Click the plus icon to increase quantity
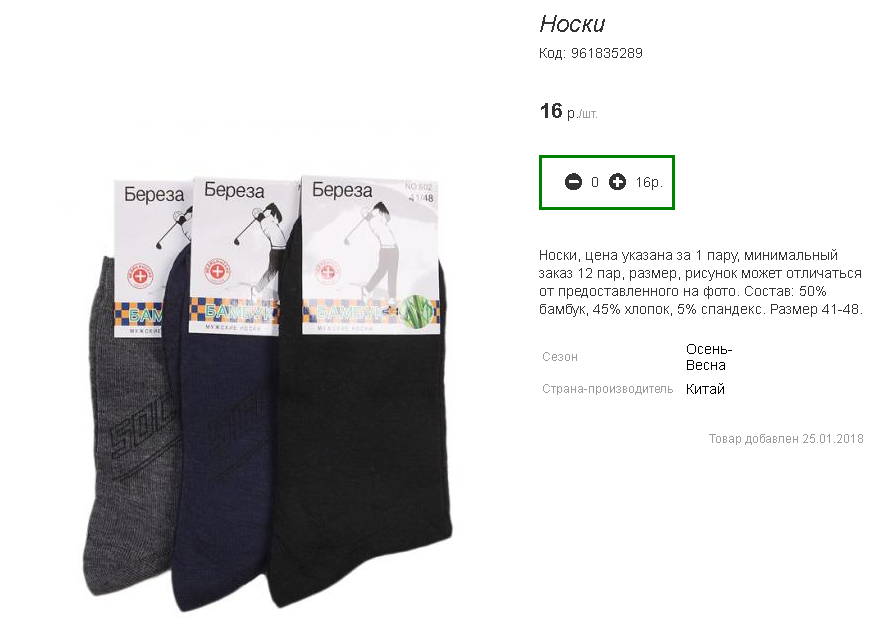The height and width of the screenshot is (638, 872). pyautogui.click(x=617, y=182)
